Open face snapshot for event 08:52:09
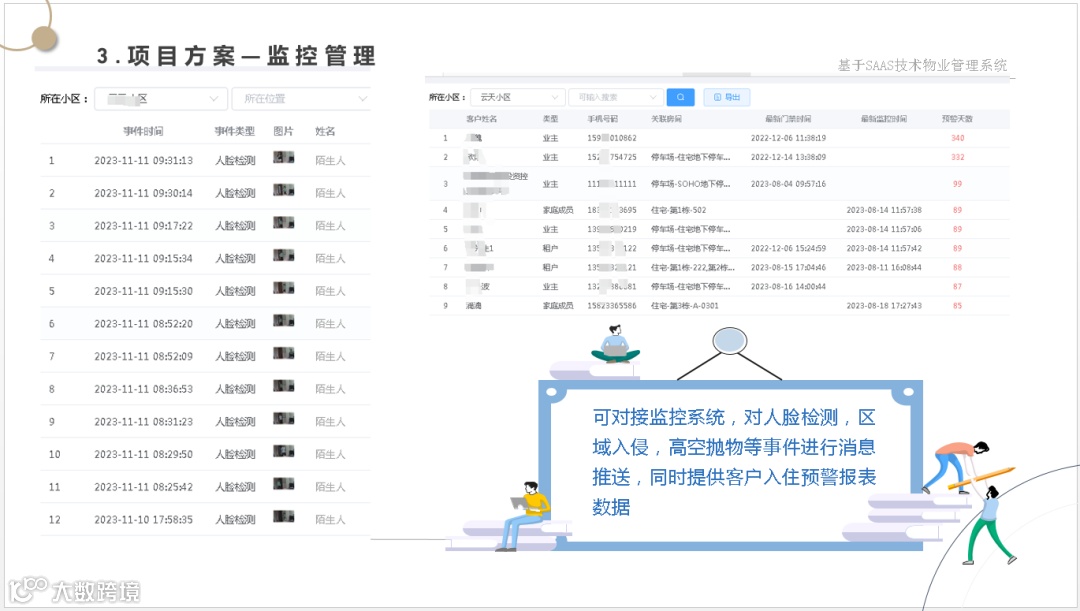 click(x=284, y=353)
